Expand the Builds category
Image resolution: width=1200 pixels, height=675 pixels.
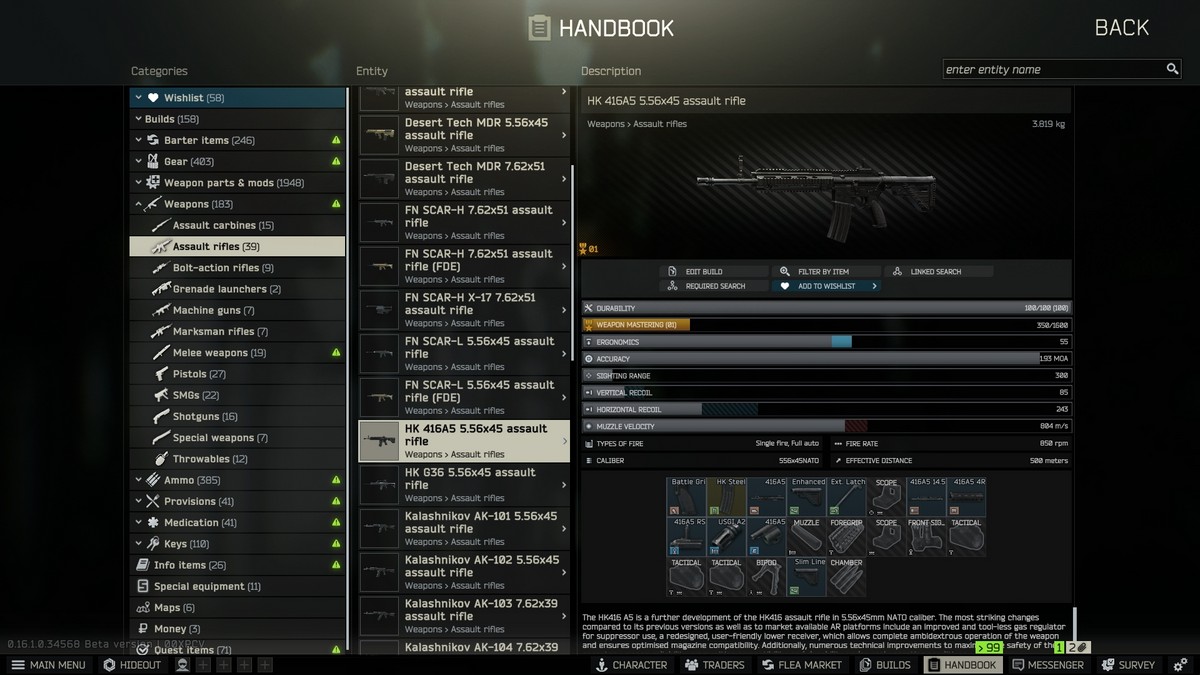point(139,118)
